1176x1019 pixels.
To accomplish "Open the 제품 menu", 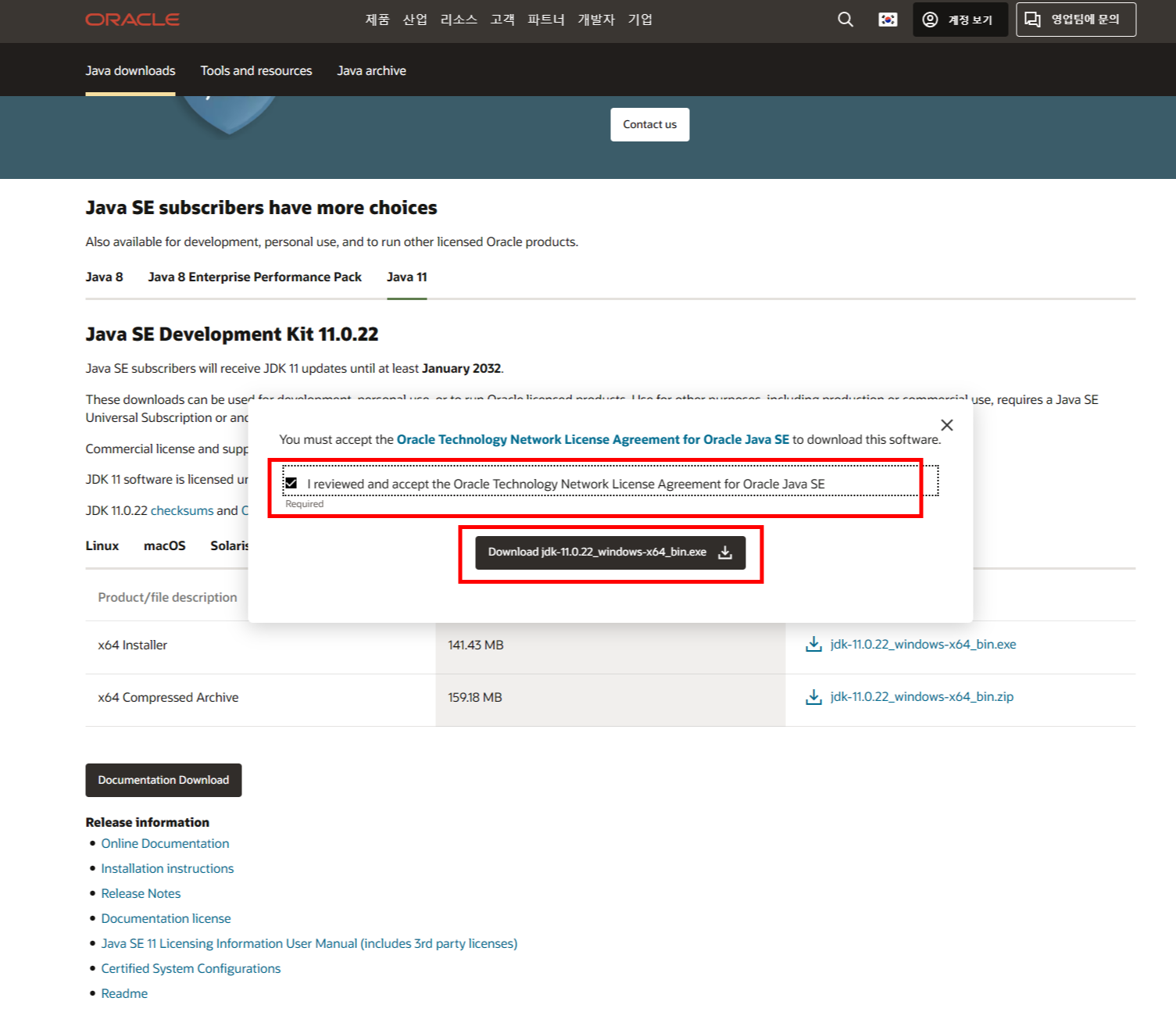I will pyautogui.click(x=377, y=20).
